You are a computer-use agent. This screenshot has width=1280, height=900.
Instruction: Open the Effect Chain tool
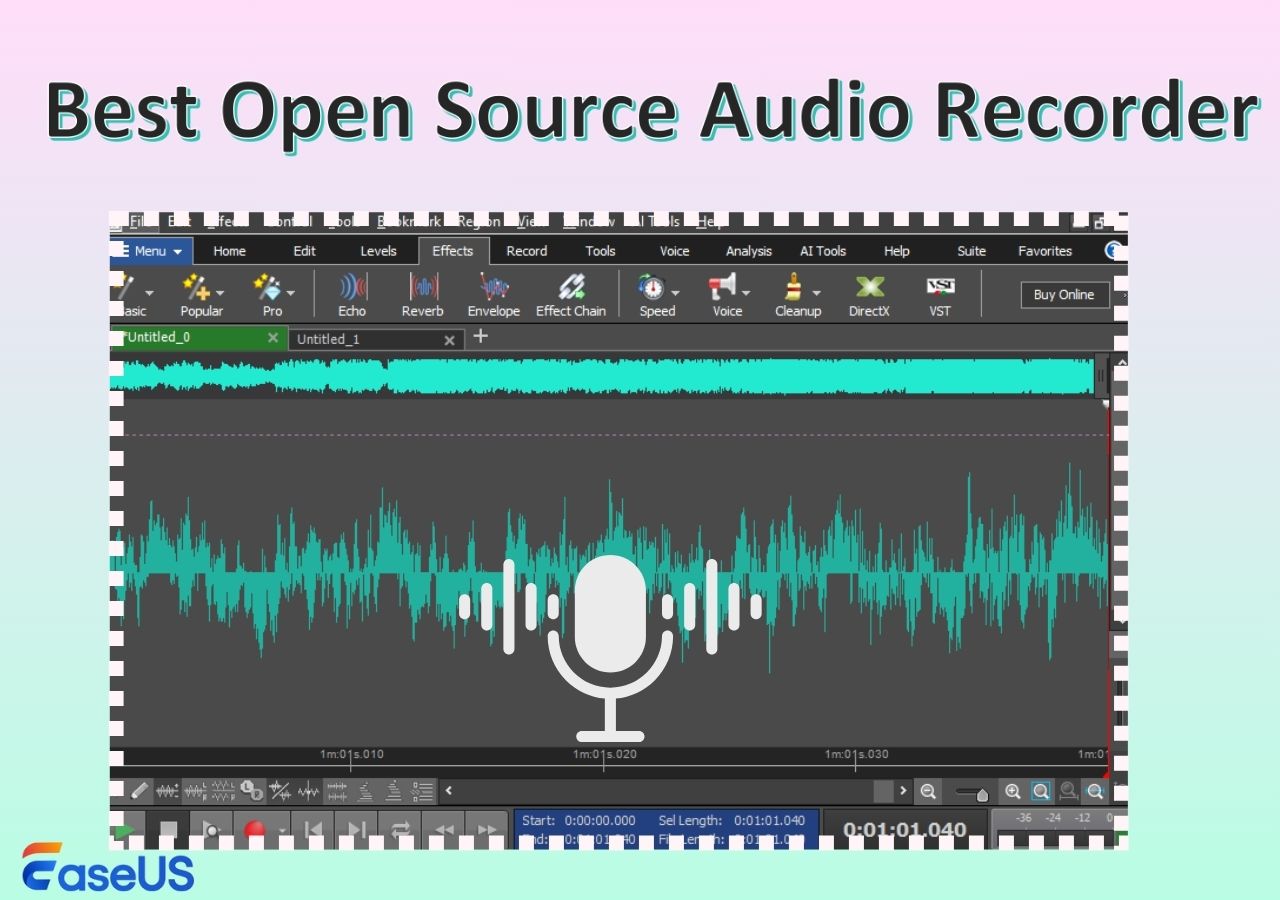(x=571, y=295)
